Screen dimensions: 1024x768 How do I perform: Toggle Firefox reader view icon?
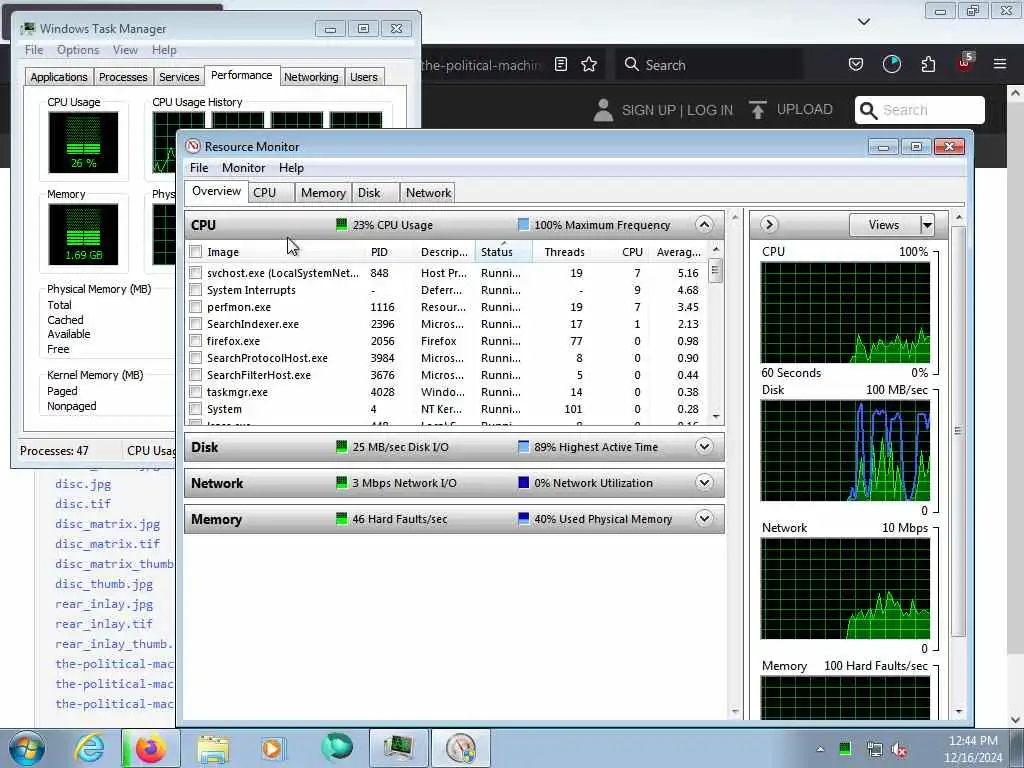[x=560, y=65]
